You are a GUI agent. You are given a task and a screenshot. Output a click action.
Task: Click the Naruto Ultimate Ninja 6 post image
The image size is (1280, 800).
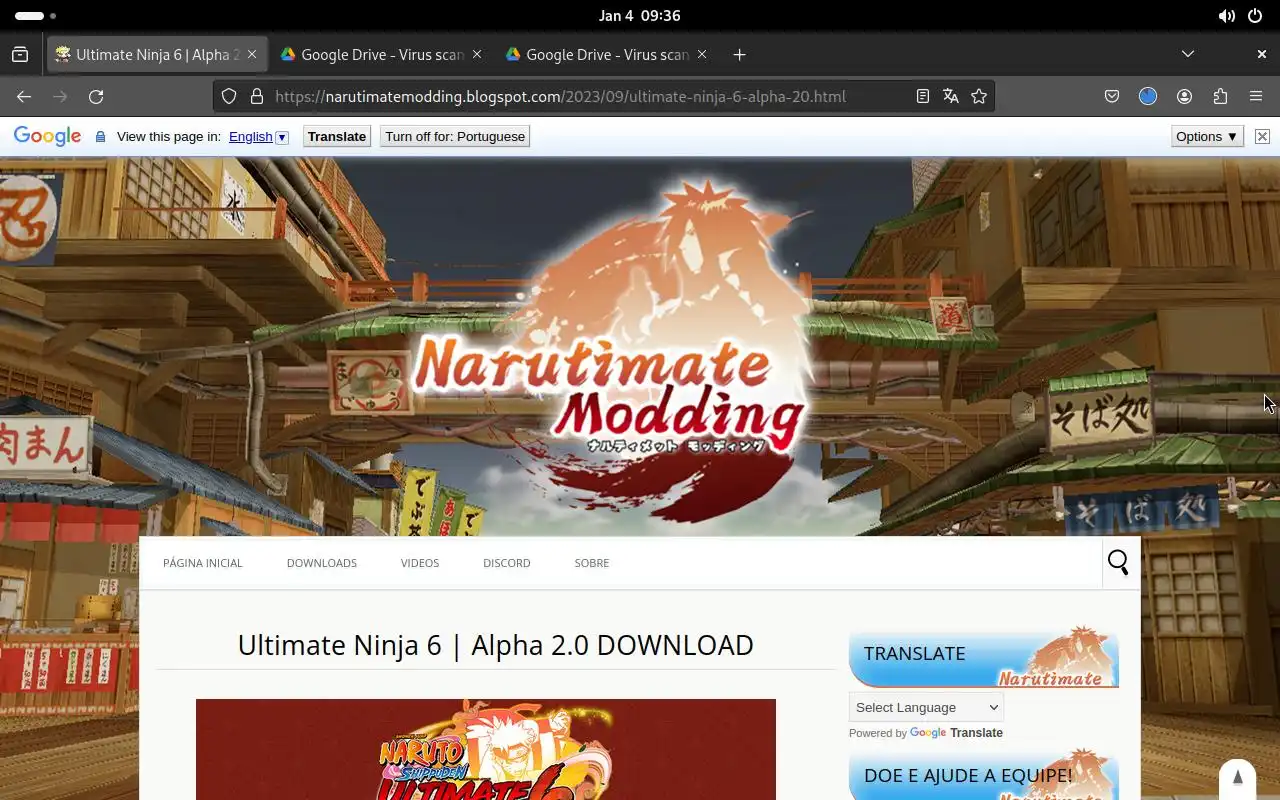[486, 749]
